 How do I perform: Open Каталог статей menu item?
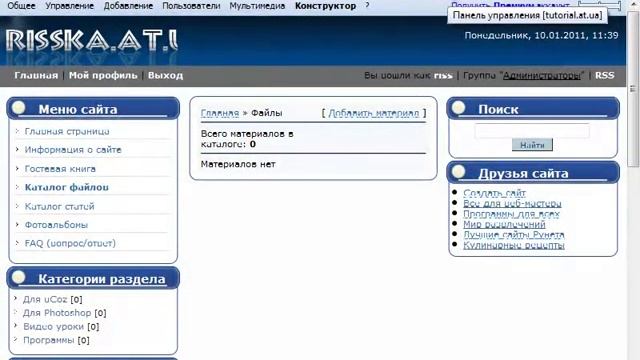[x=60, y=207]
